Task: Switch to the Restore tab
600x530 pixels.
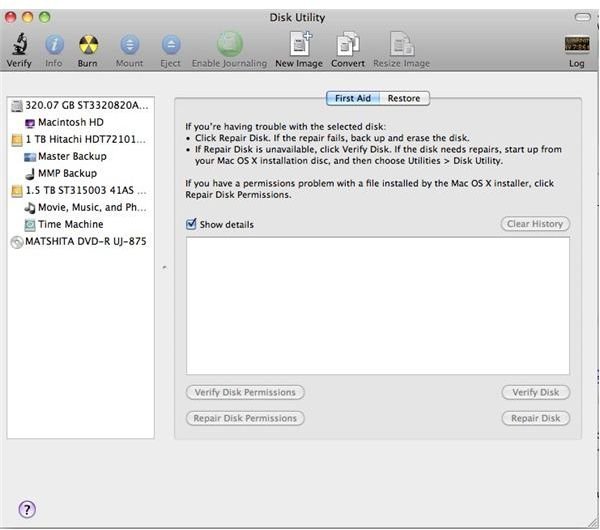Action: pos(404,98)
